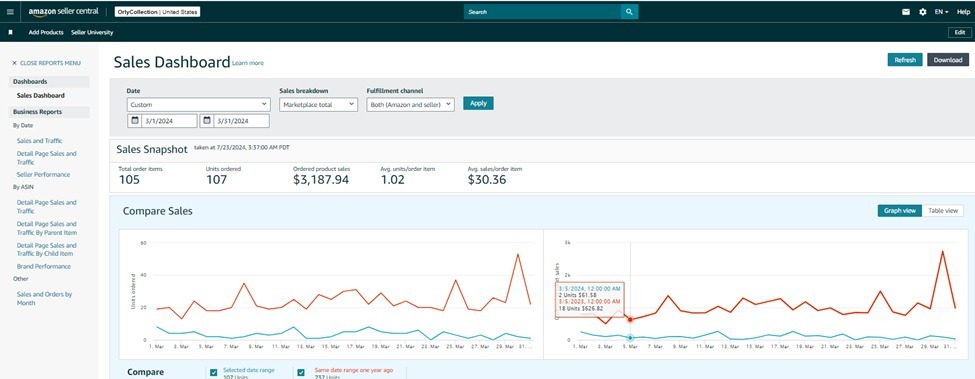Click the search magnifier button

629,12
